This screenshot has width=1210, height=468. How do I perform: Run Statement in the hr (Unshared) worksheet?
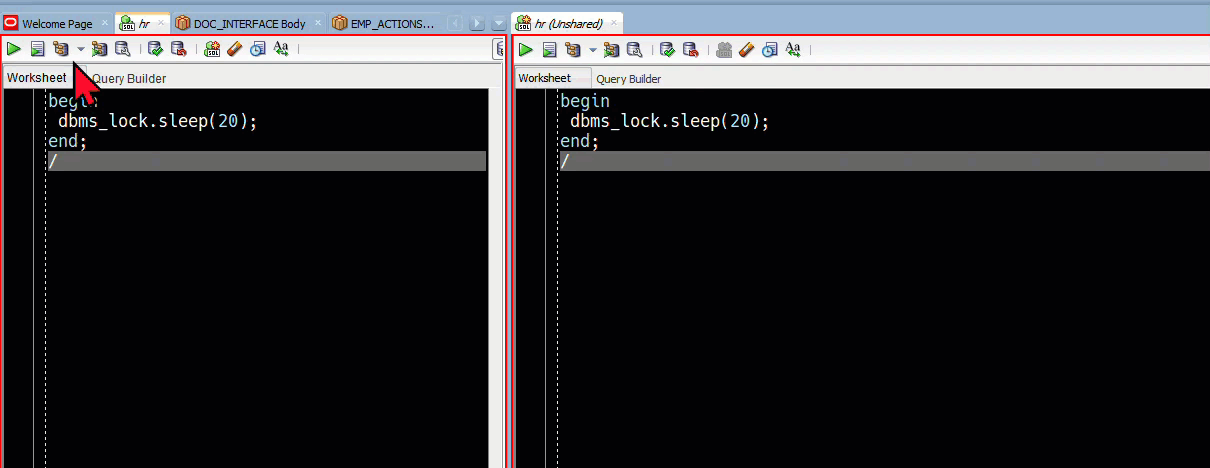click(x=525, y=49)
